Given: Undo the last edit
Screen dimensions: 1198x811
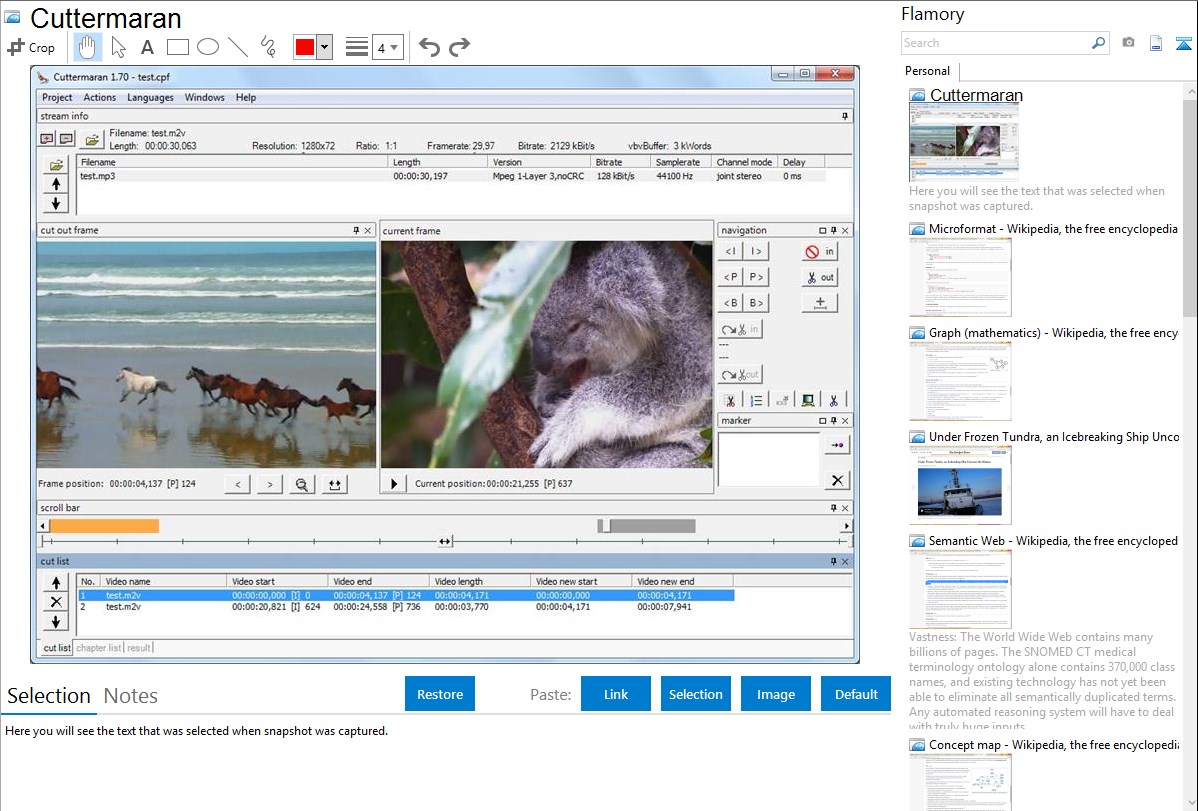Looking at the screenshot, I should pos(429,47).
